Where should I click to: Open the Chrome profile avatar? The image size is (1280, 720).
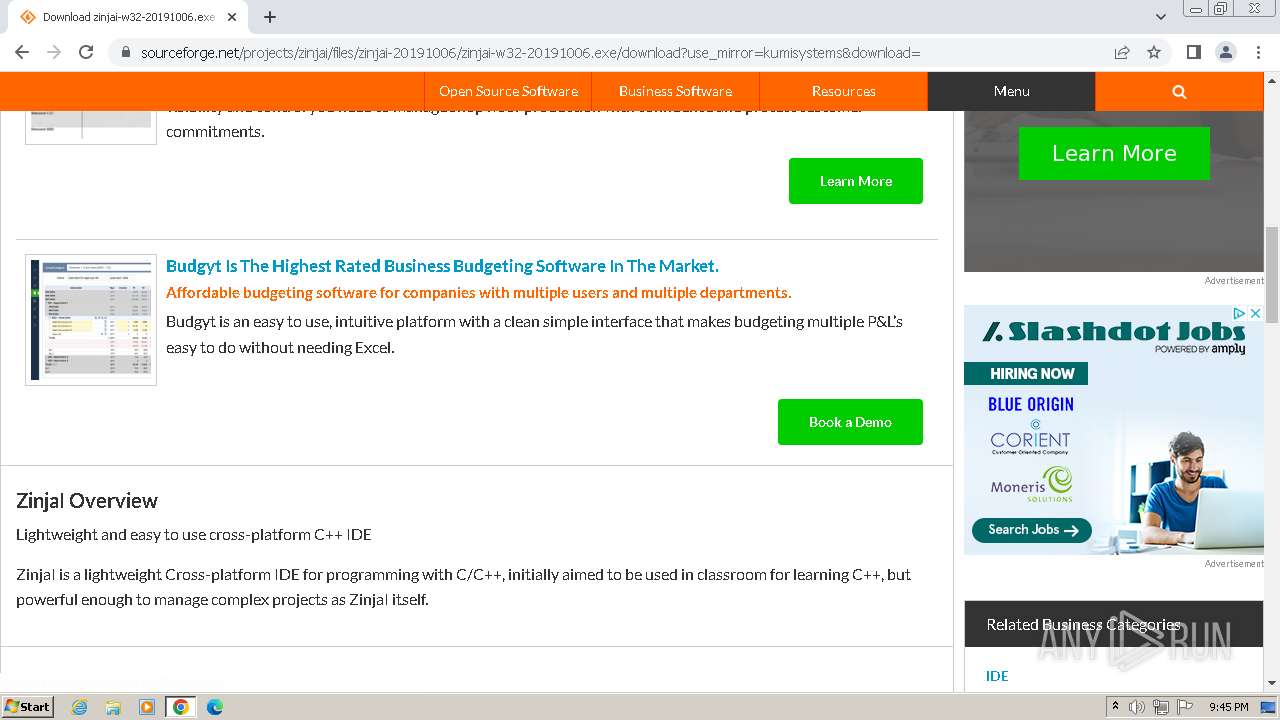1225,52
